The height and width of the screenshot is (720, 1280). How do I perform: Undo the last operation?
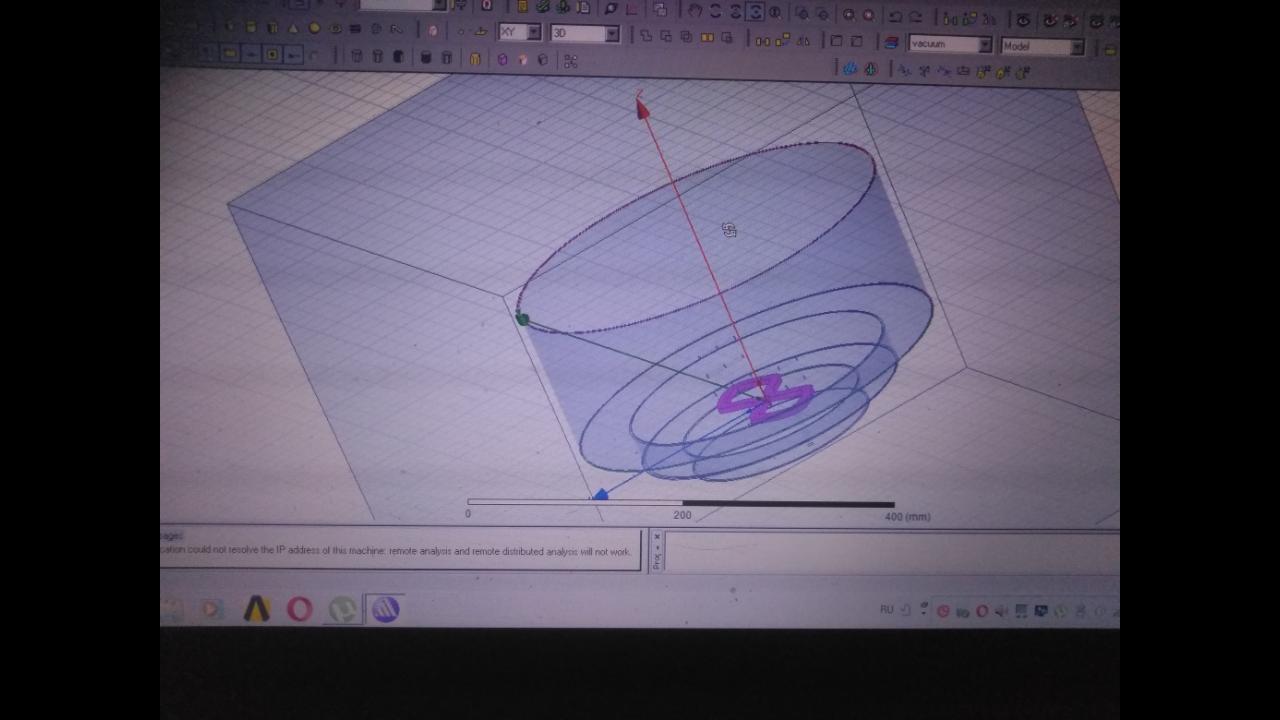[x=895, y=16]
